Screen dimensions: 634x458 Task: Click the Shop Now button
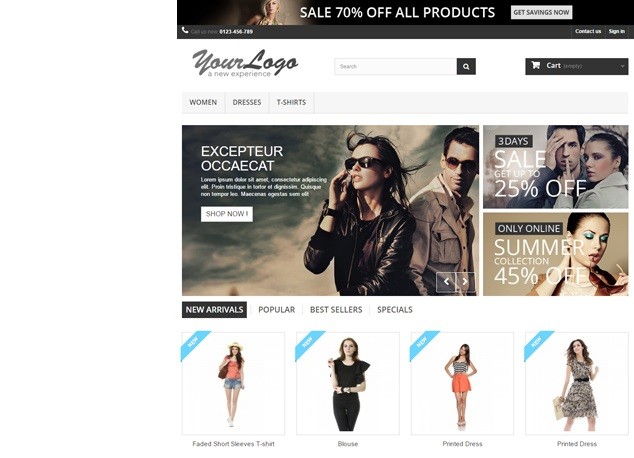(227, 214)
